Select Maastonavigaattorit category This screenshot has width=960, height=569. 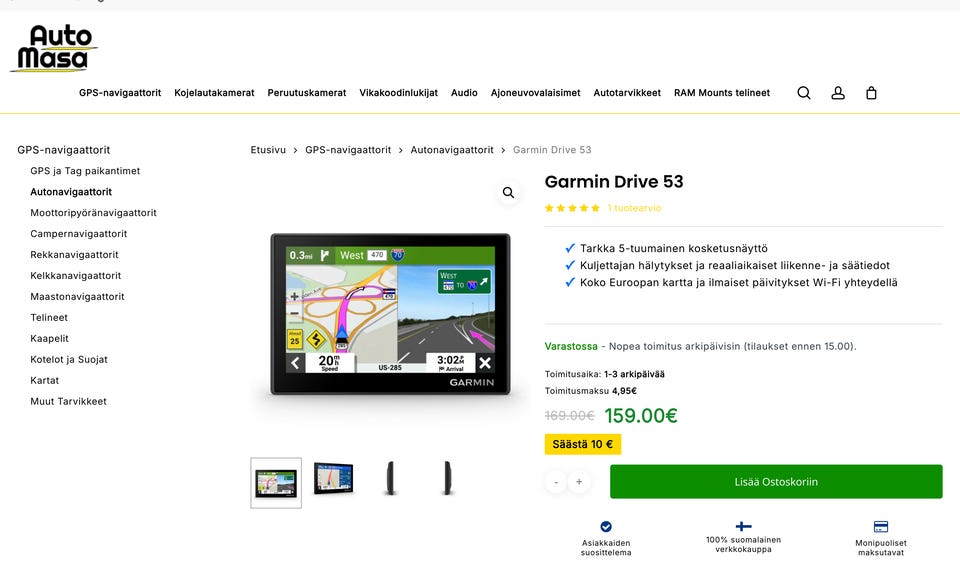pos(77,296)
